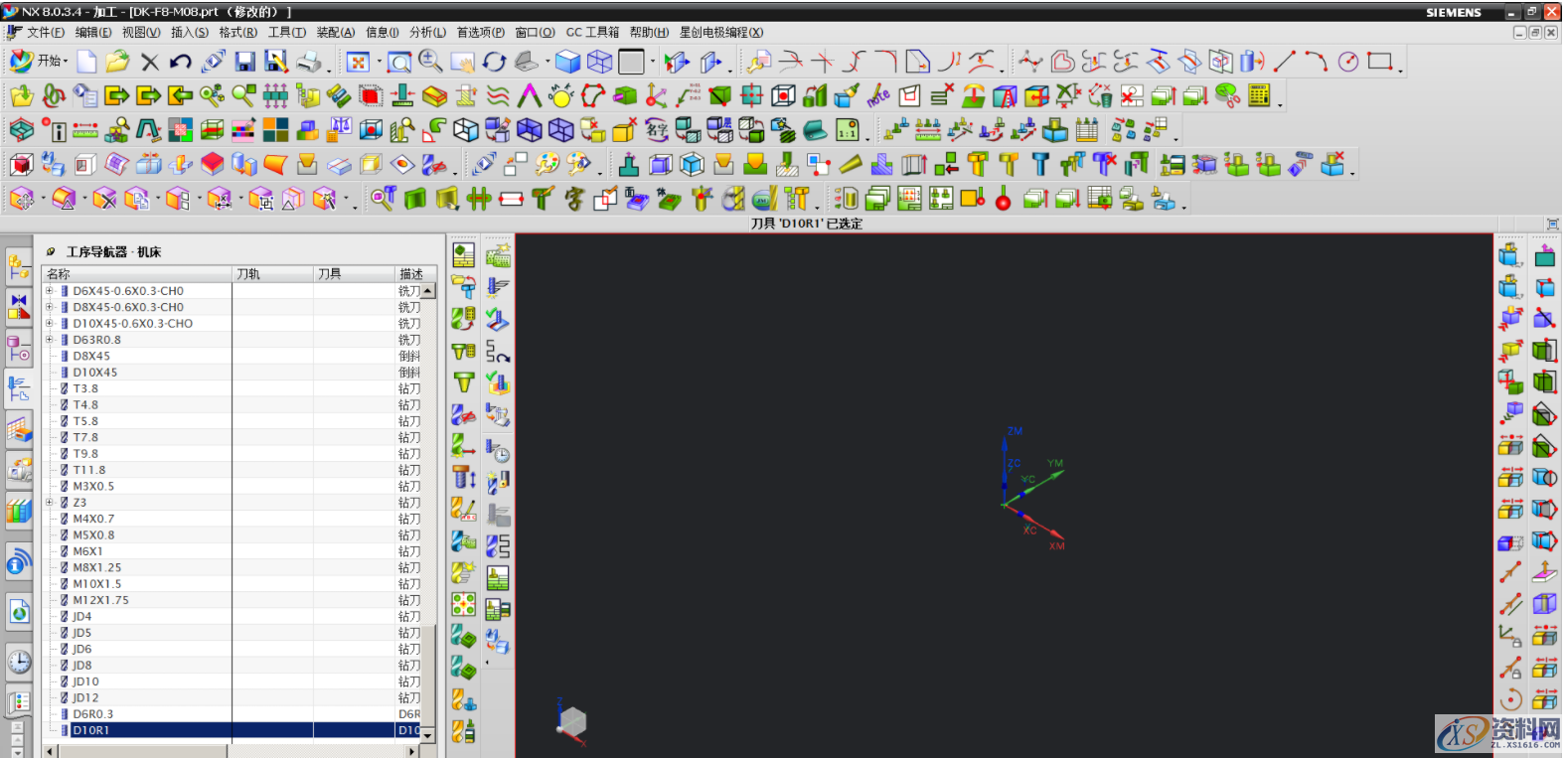The height and width of the screenshot is (758, 1568).
Task: Click the navigator scrollbar down arrow
Action: point(428,735)
